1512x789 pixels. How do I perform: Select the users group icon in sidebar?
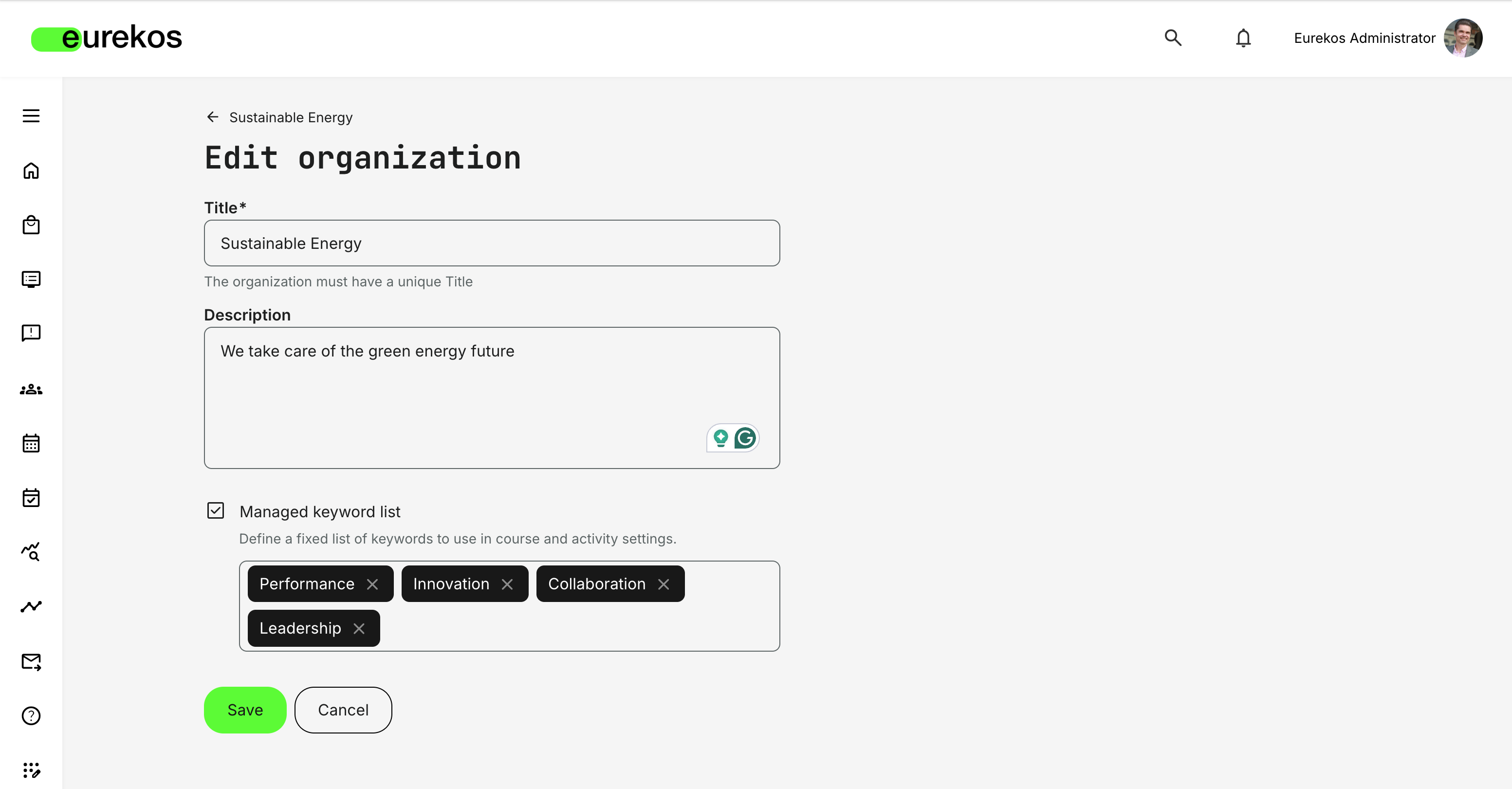click(x=31, y=389)
